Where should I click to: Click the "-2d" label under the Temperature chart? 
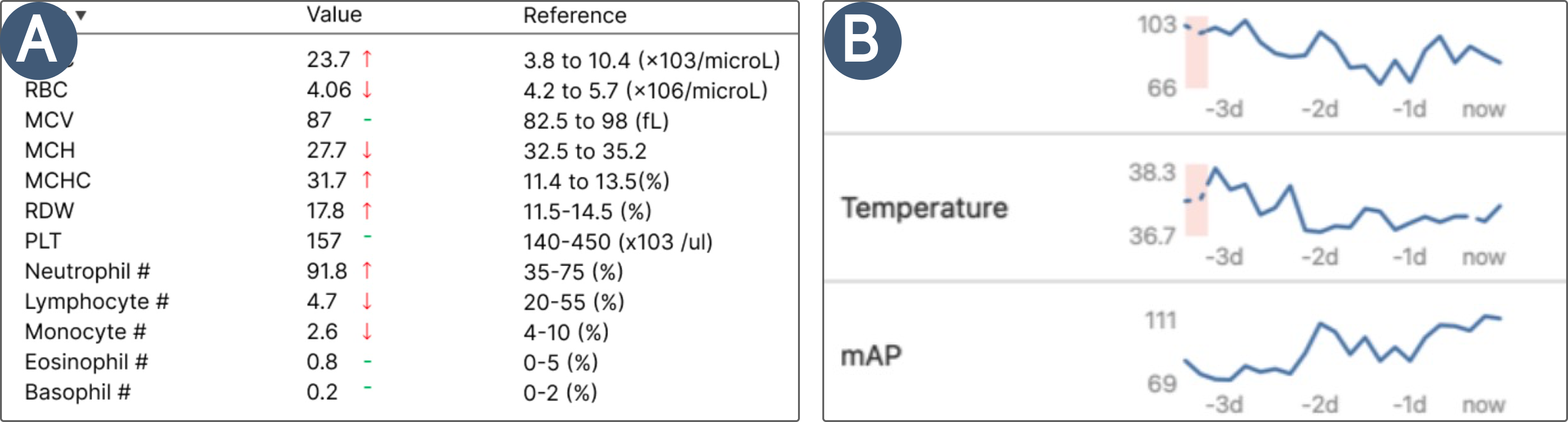click(1319, 257)
